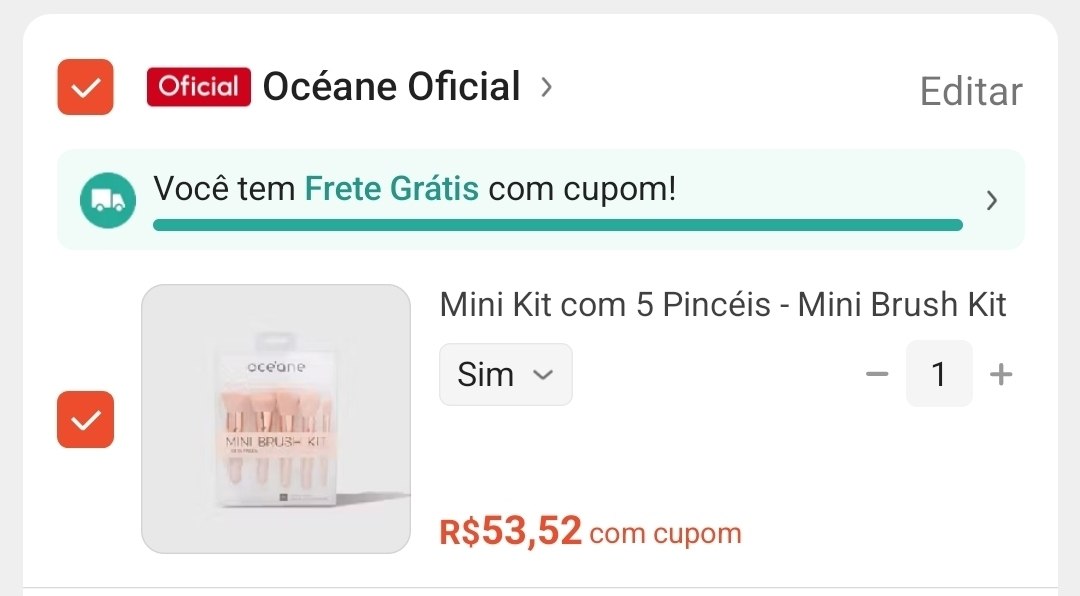
Task: Click Editar to edit cart items
Action: 969,90
